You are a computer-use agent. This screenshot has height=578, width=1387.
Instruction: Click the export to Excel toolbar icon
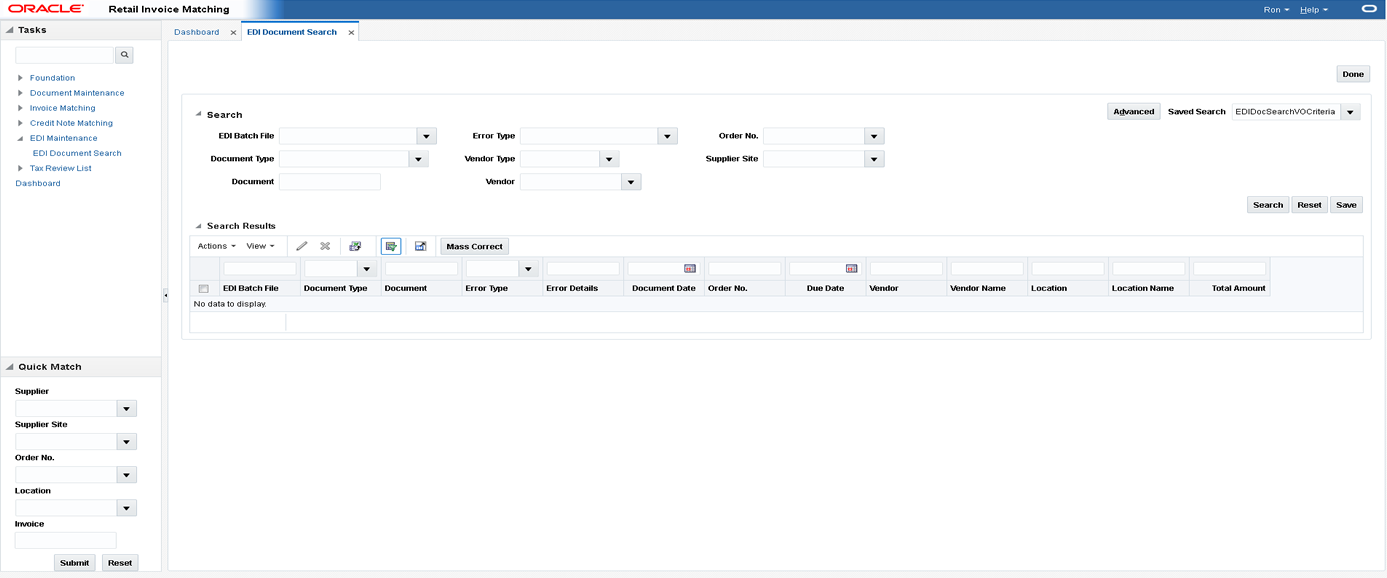[355, 246]
